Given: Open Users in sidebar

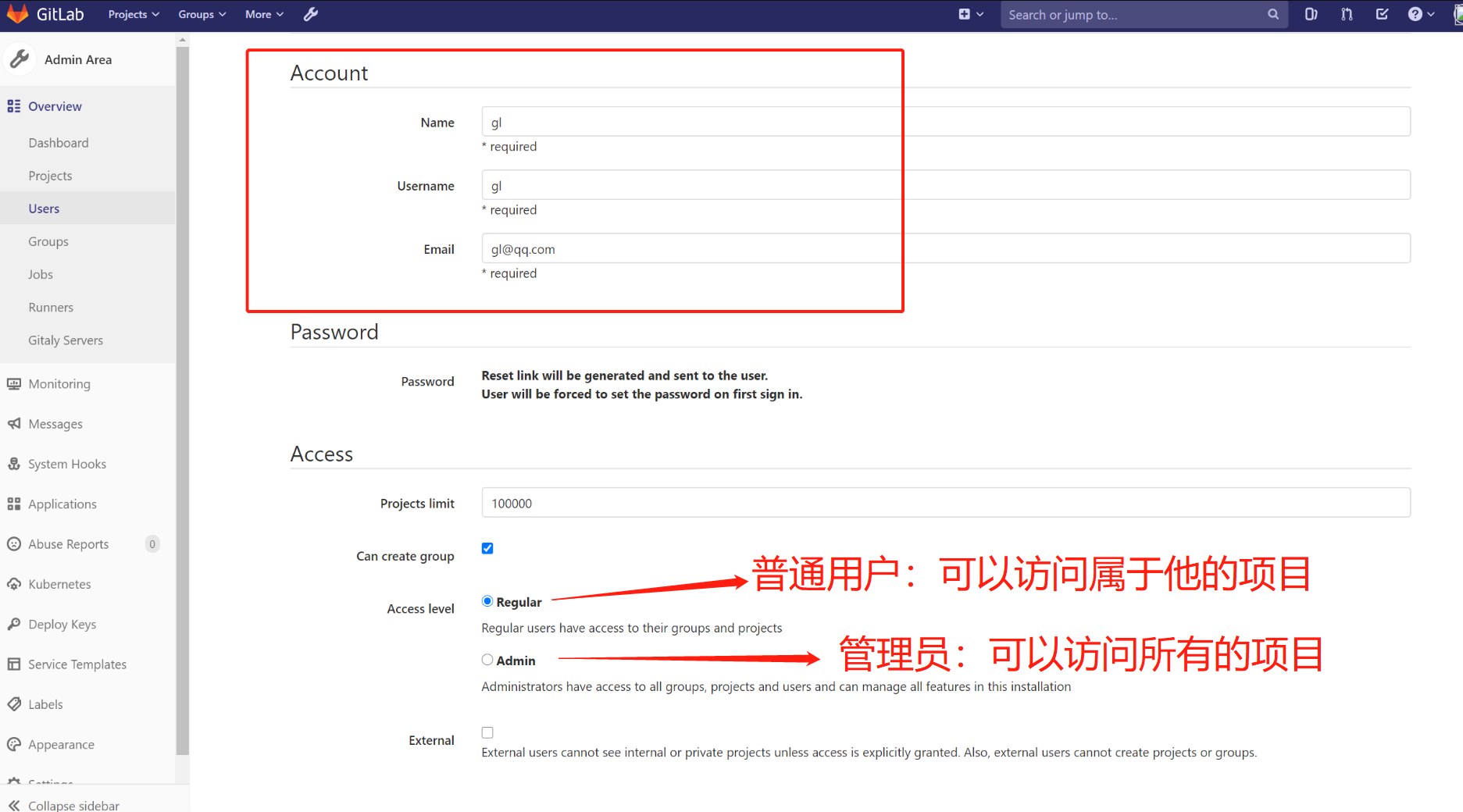Looking at the screenshot, I should pos(44,208).
